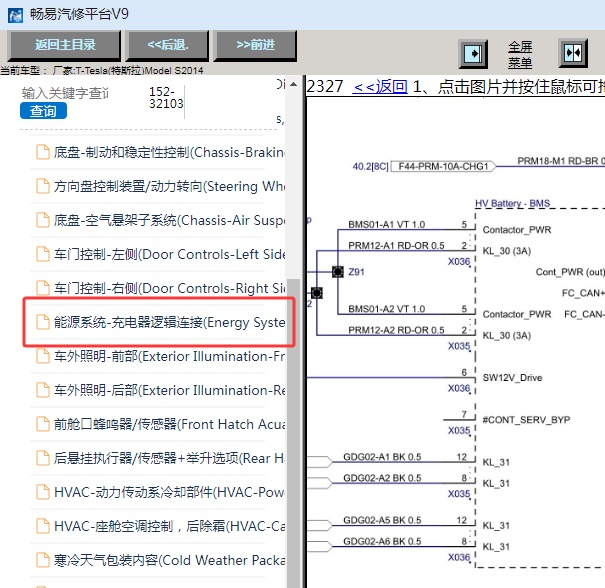
Task: Click the <<返回 link above diagram
Action: pyautogui.click(x=380, y=86)
